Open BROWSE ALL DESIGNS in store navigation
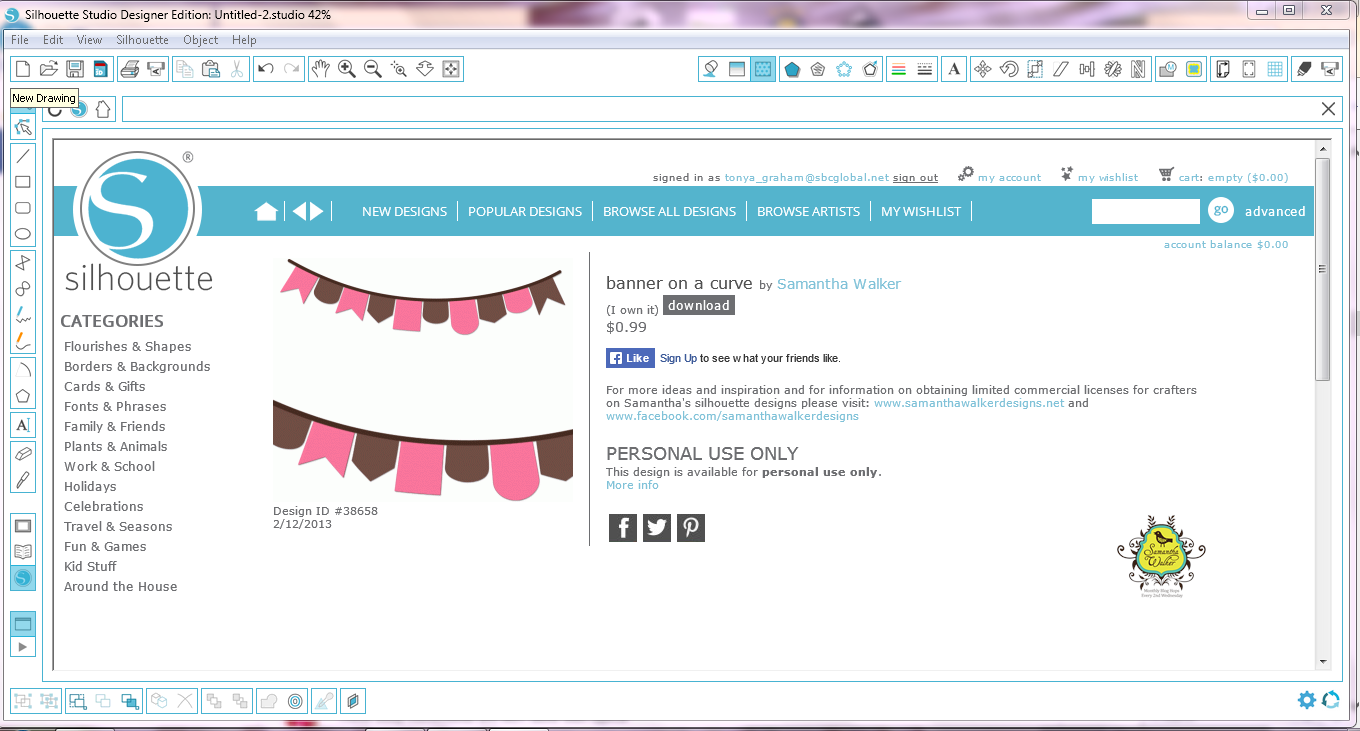The image size is (1360, 731). point(669,211)
